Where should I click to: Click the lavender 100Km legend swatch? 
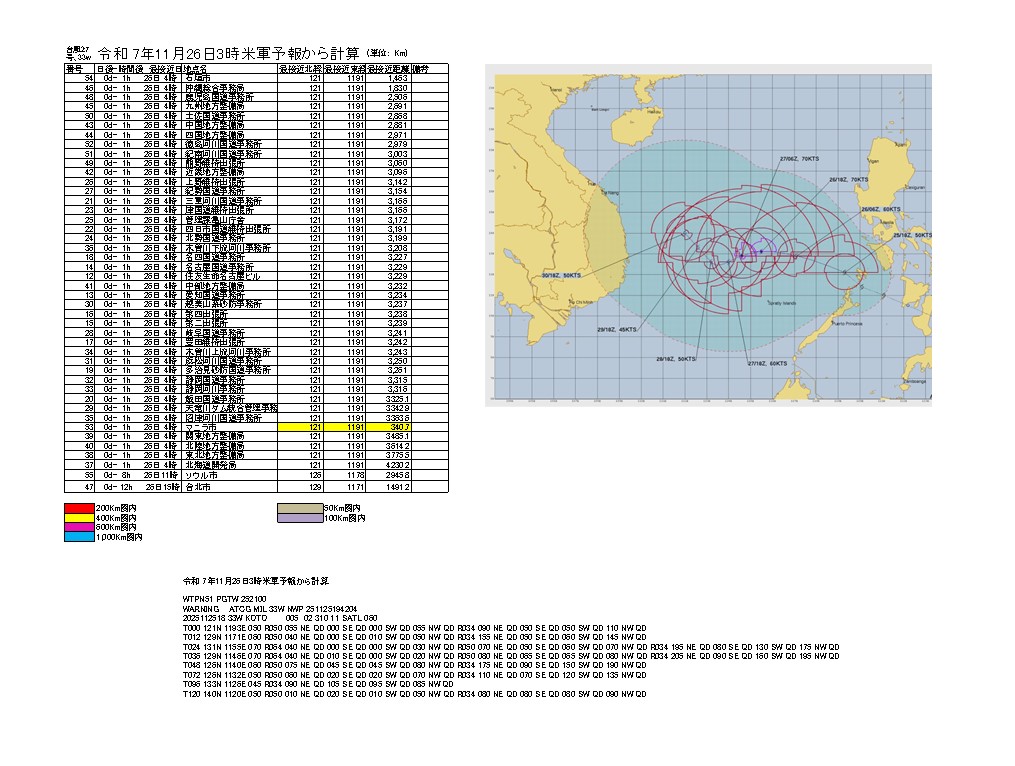tap(301, 518)
